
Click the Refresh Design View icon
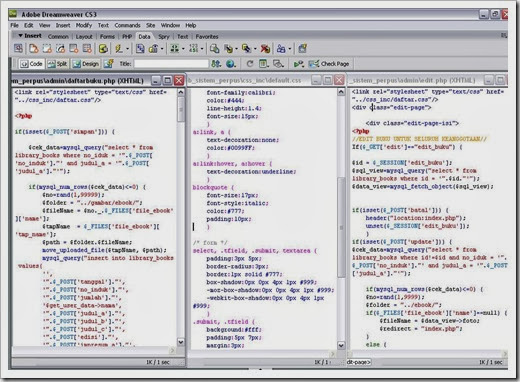pos(250,64)
